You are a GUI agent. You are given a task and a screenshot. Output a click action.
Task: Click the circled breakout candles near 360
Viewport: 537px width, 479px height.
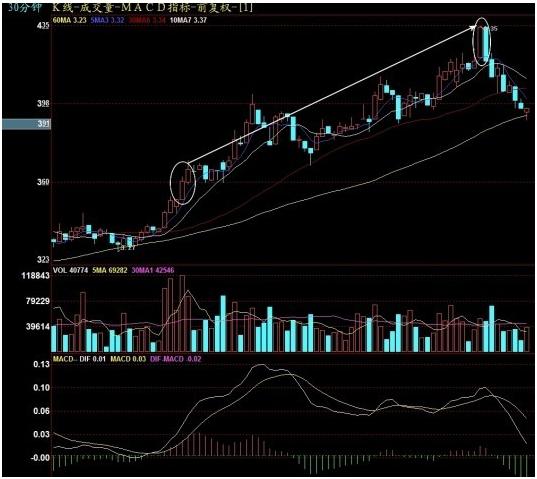[x=183, y=183]
